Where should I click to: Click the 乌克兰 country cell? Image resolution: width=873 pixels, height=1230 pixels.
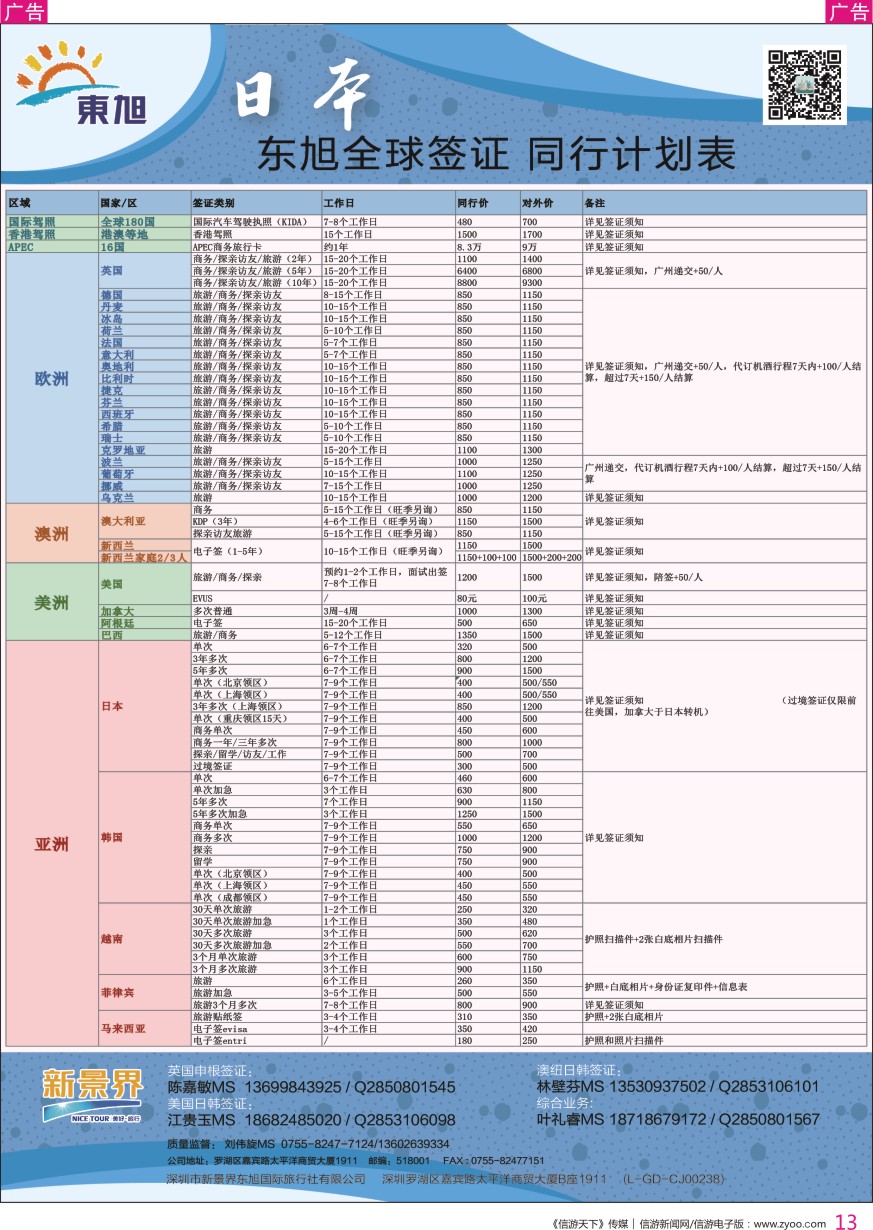[x=144, y=497]
